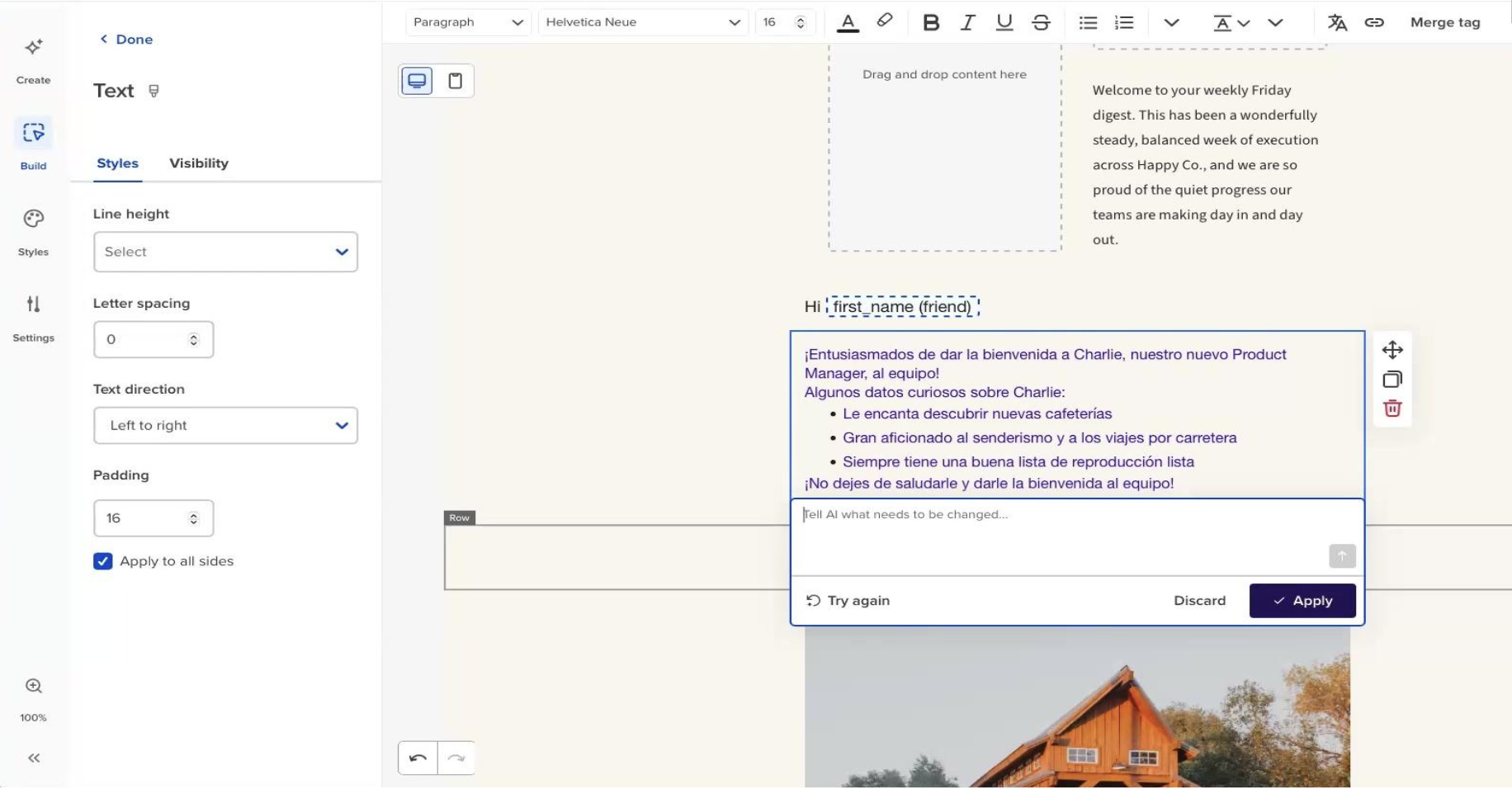Click the 'Le encanta descubrir nuevas cafeterías' bullet
The image size is (1512, 789).
pos(977,413)
